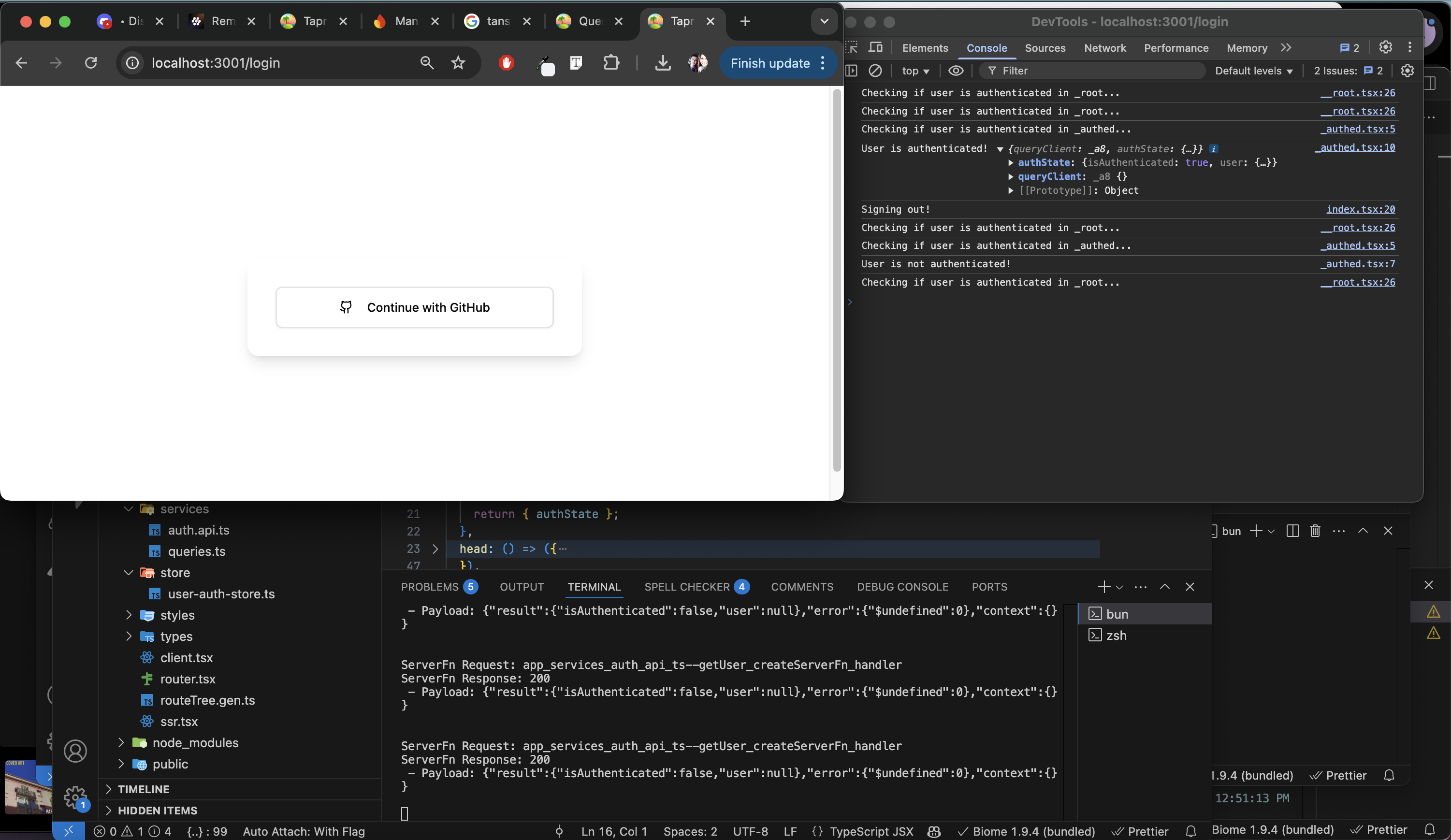Go back in browser history
The image size is (1451, 840).
point(21,63)
